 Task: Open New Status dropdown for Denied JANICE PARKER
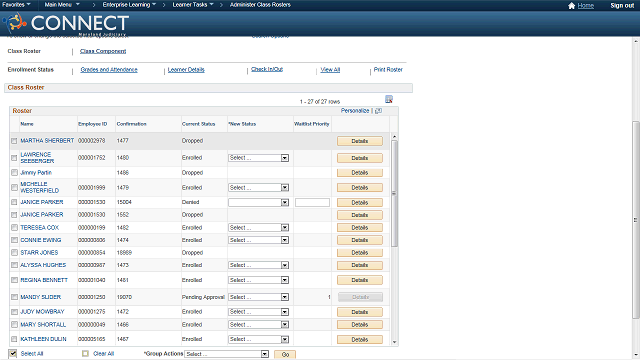pos(258,202)
